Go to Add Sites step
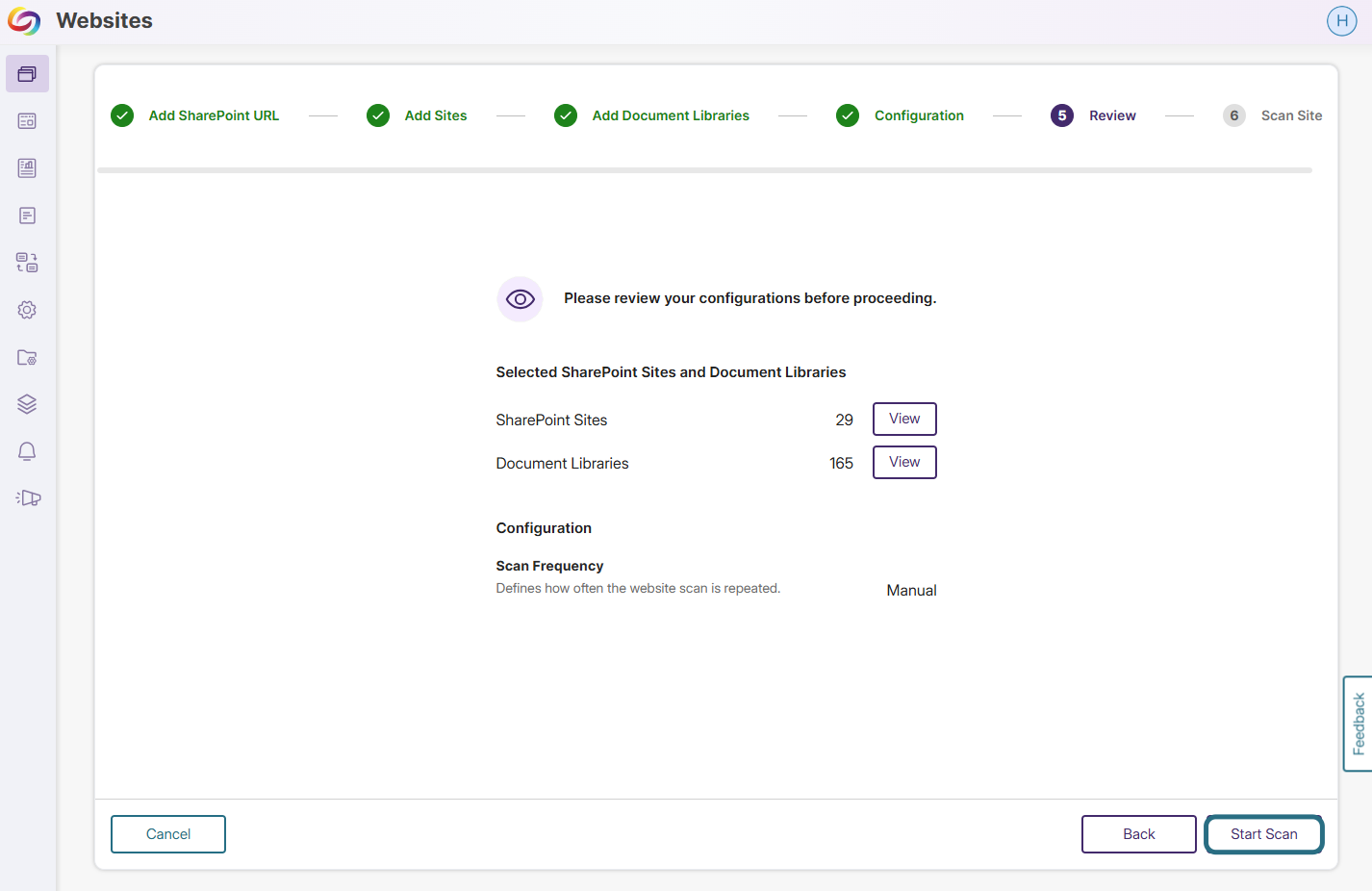 (x=436, y=115)
